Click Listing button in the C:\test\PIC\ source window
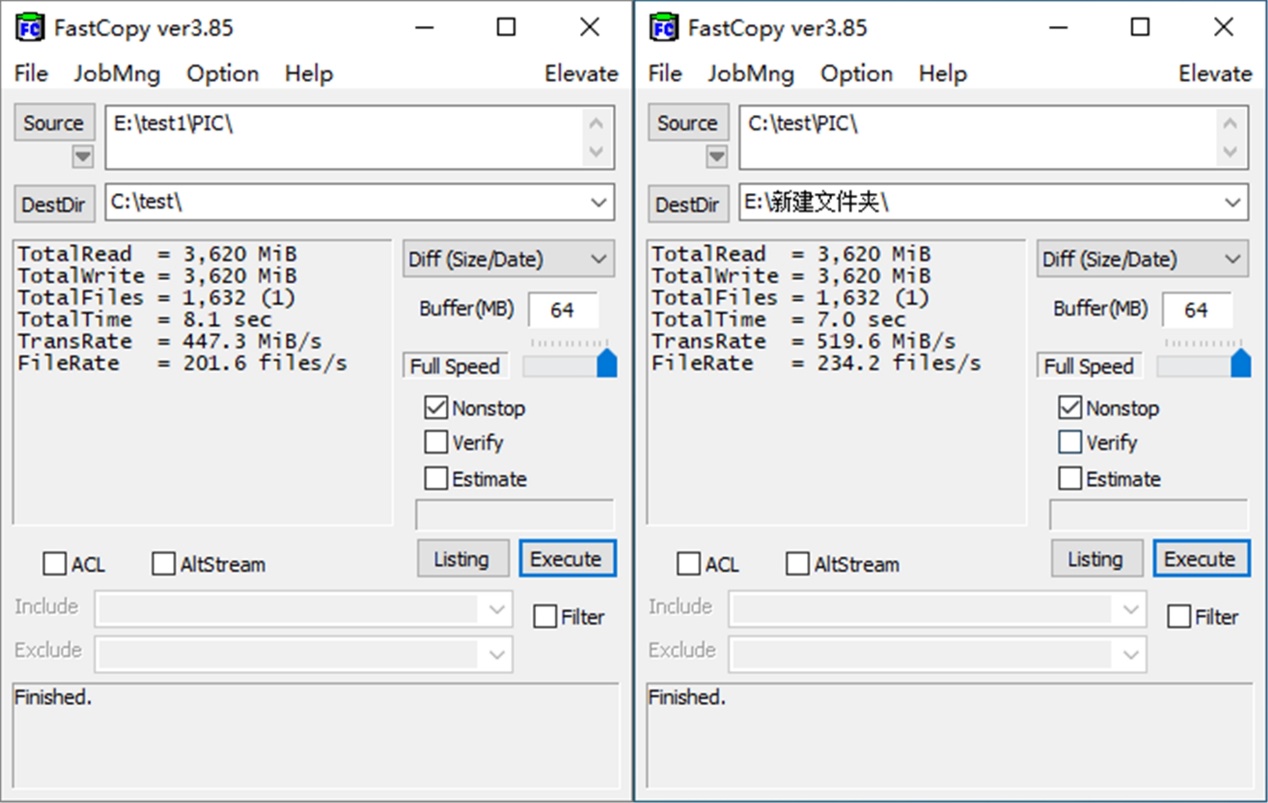The image size is (1268, 803). pyautogui.click(x=1095, y=559)
